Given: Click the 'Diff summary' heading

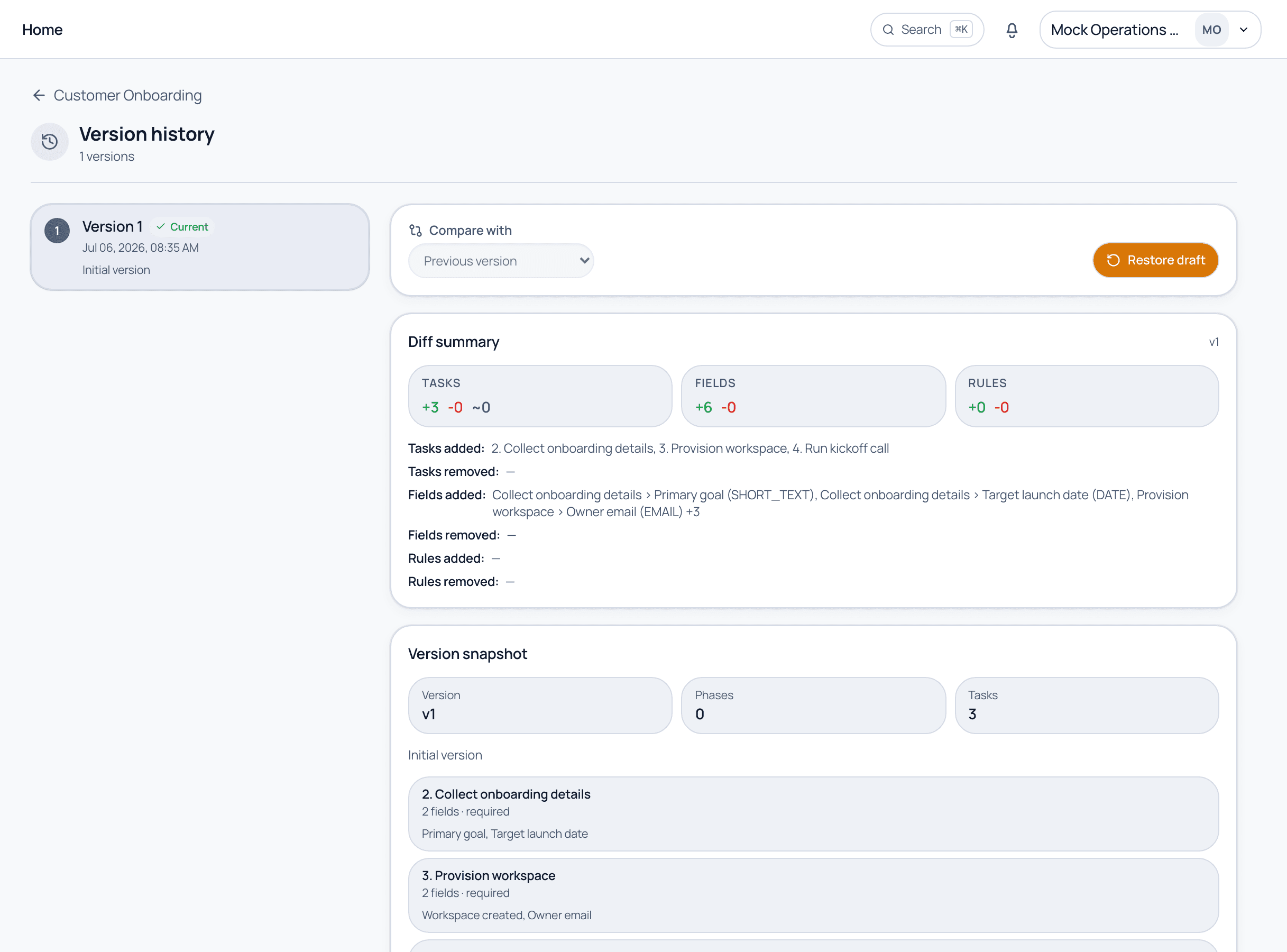Looking at the screenshot, I should [x=453, y=342].
